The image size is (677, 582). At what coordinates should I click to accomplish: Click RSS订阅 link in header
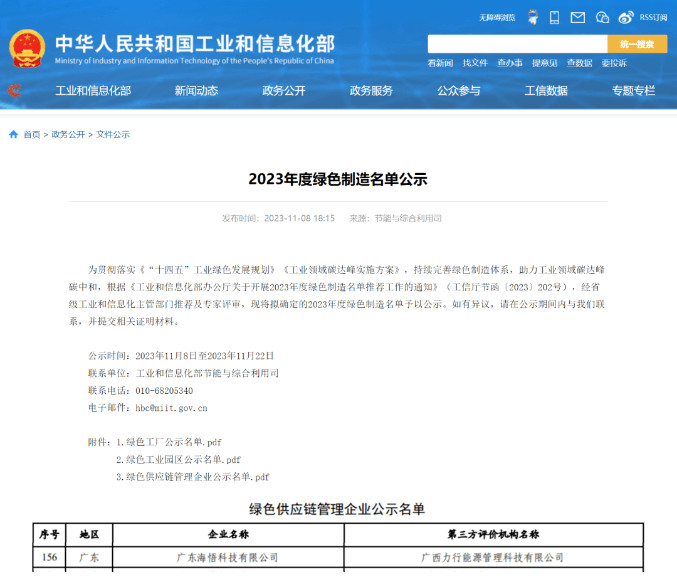[653, 17]
